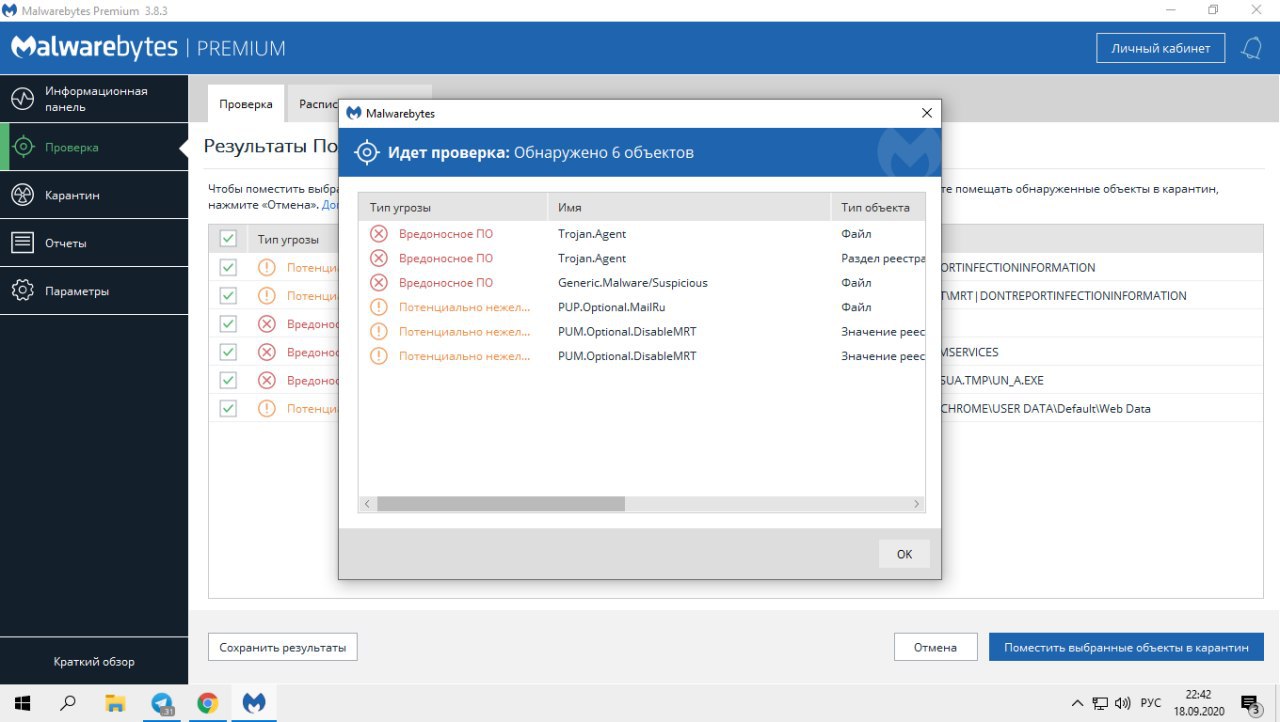Uncheck the second result row checkbox
Image resolution: width=1280 pixels, height=722 pixels.
tap(228, 295)
